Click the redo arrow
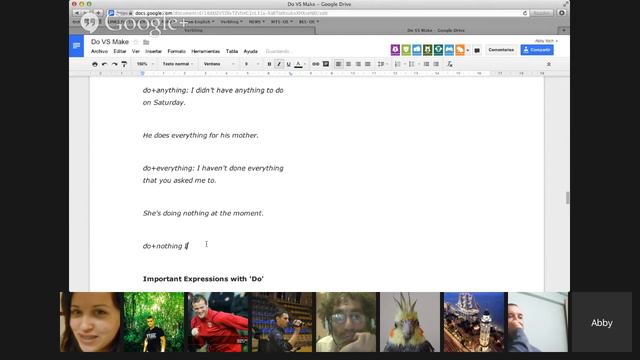Viewport: 640px width, 360px height. (114, 64)
